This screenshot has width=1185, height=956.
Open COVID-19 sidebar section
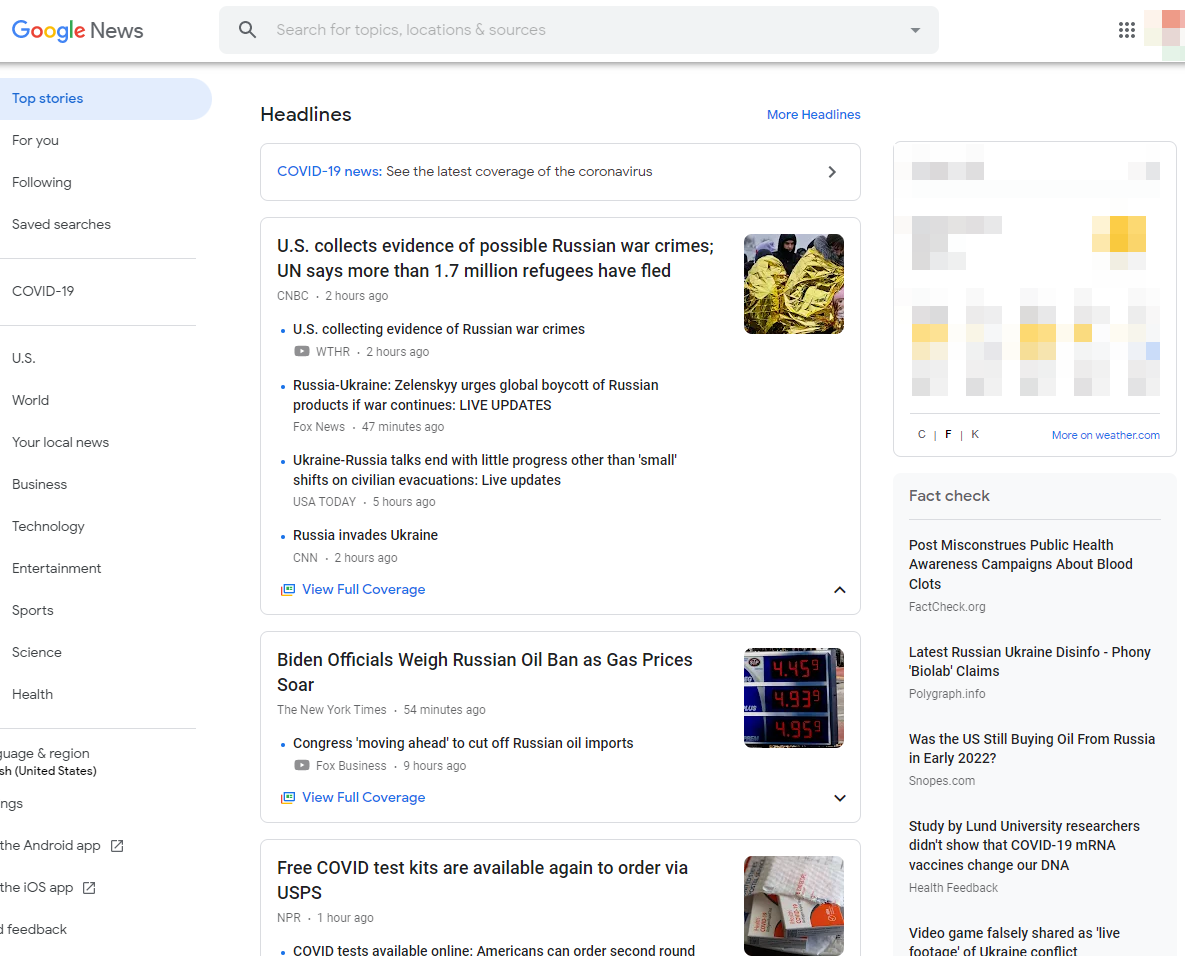[x=43, y=291]
